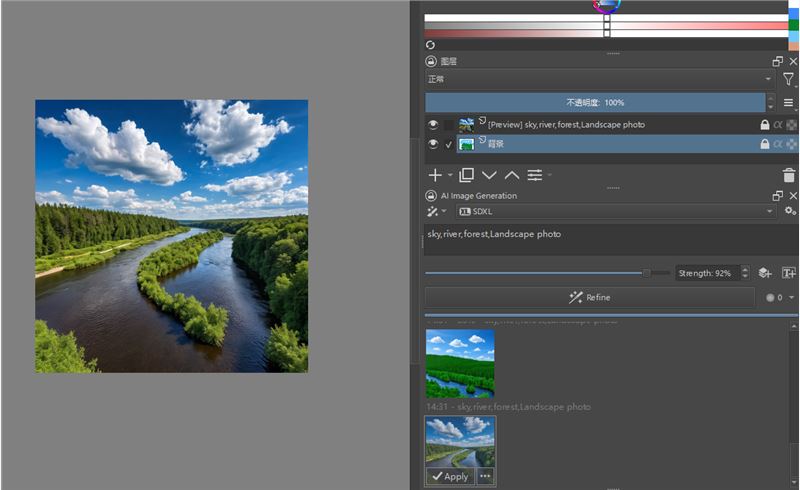Click the landscape image on the canvas

[171, 236]
